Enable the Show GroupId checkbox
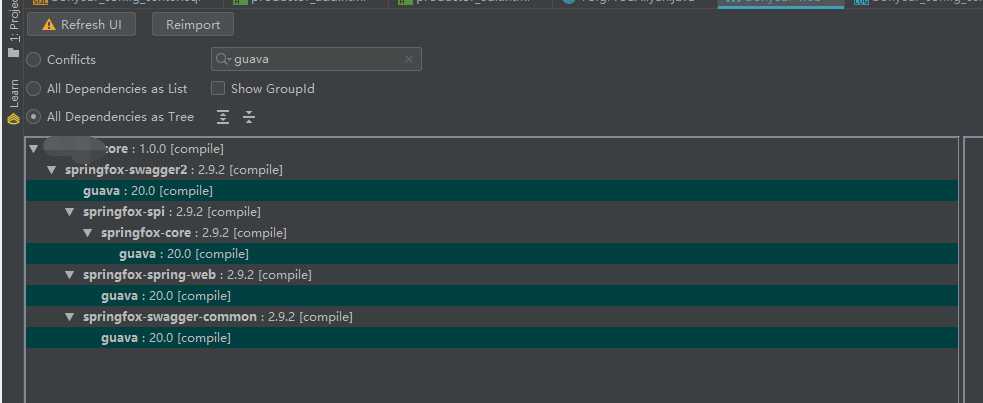Viewport: 983px width, 403px height. (x=218, y=88)
